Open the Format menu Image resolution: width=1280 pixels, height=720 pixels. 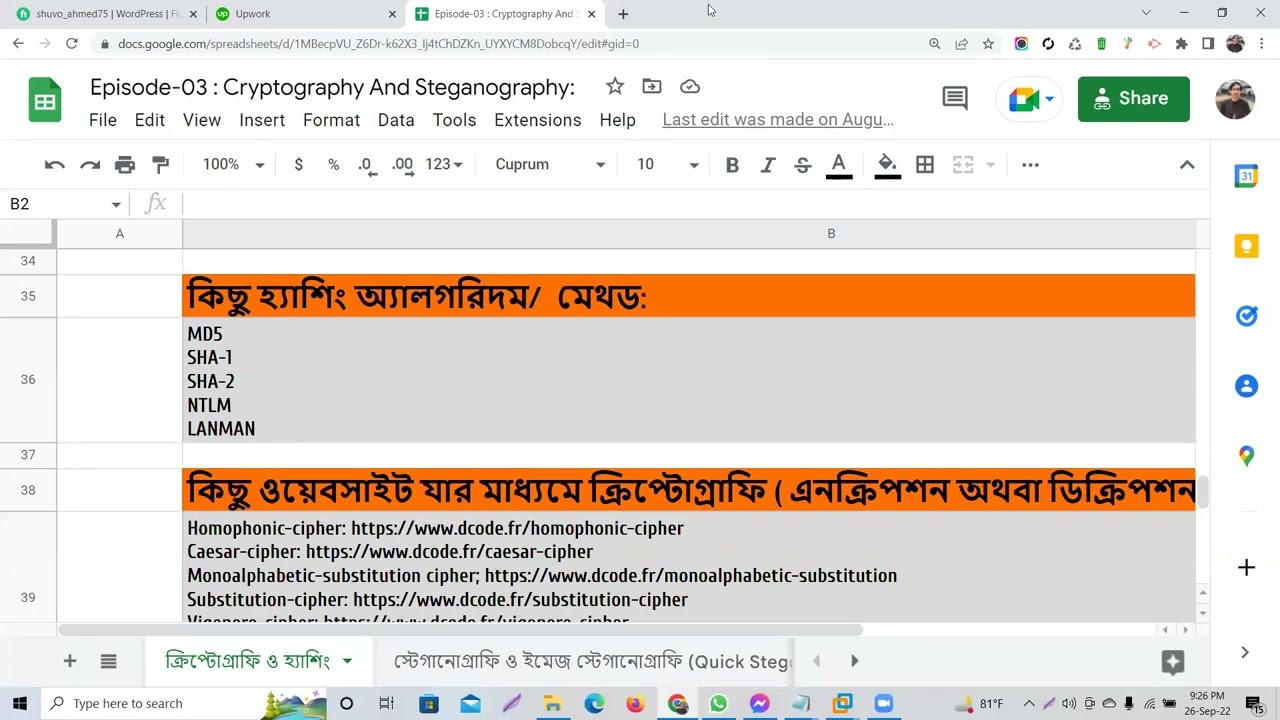click(x=331, y=120)
